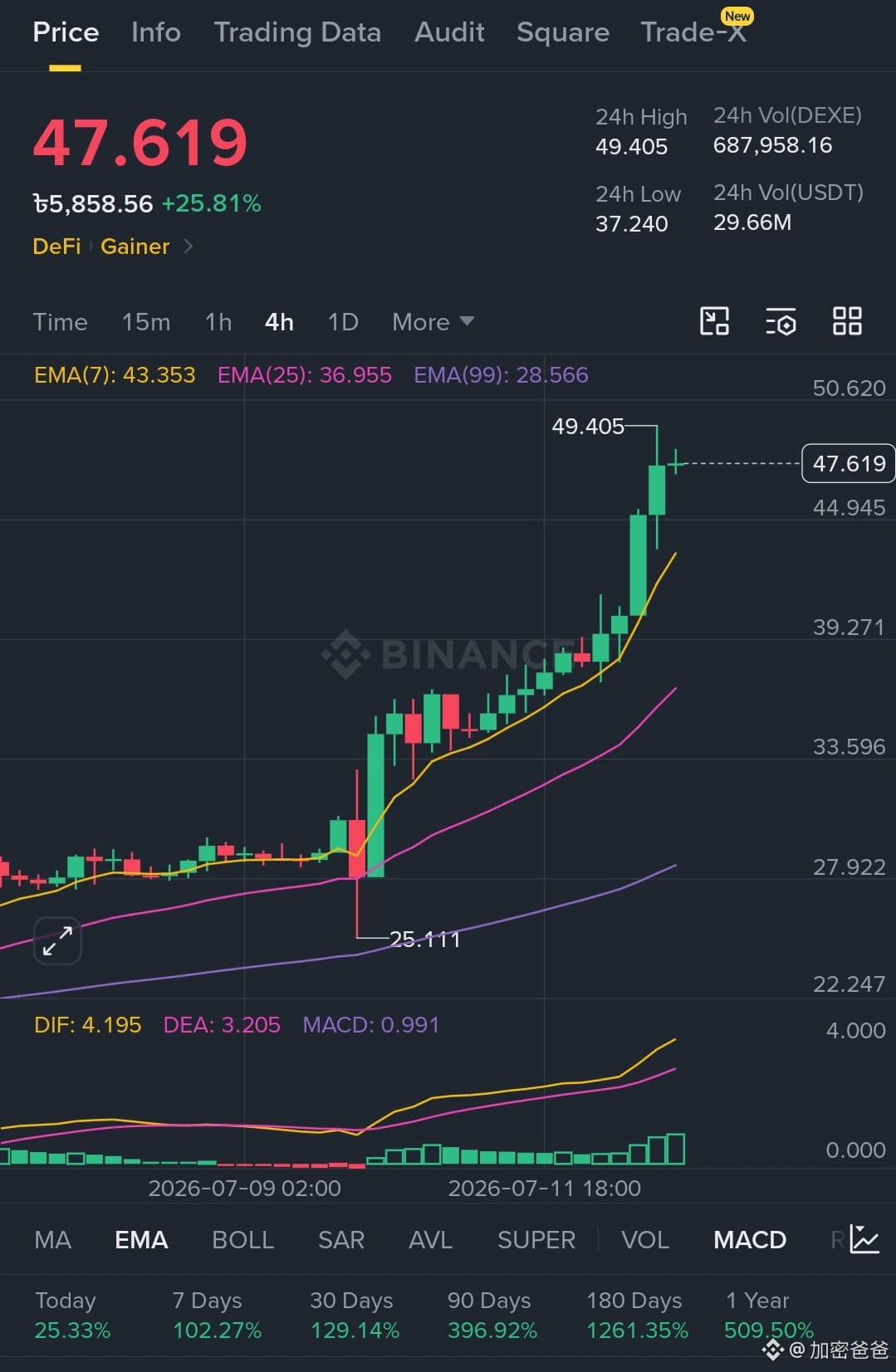Open the Trade-X tab
Image resolution: width=896 pixels, height=1372 pixels.
[693, 32]
